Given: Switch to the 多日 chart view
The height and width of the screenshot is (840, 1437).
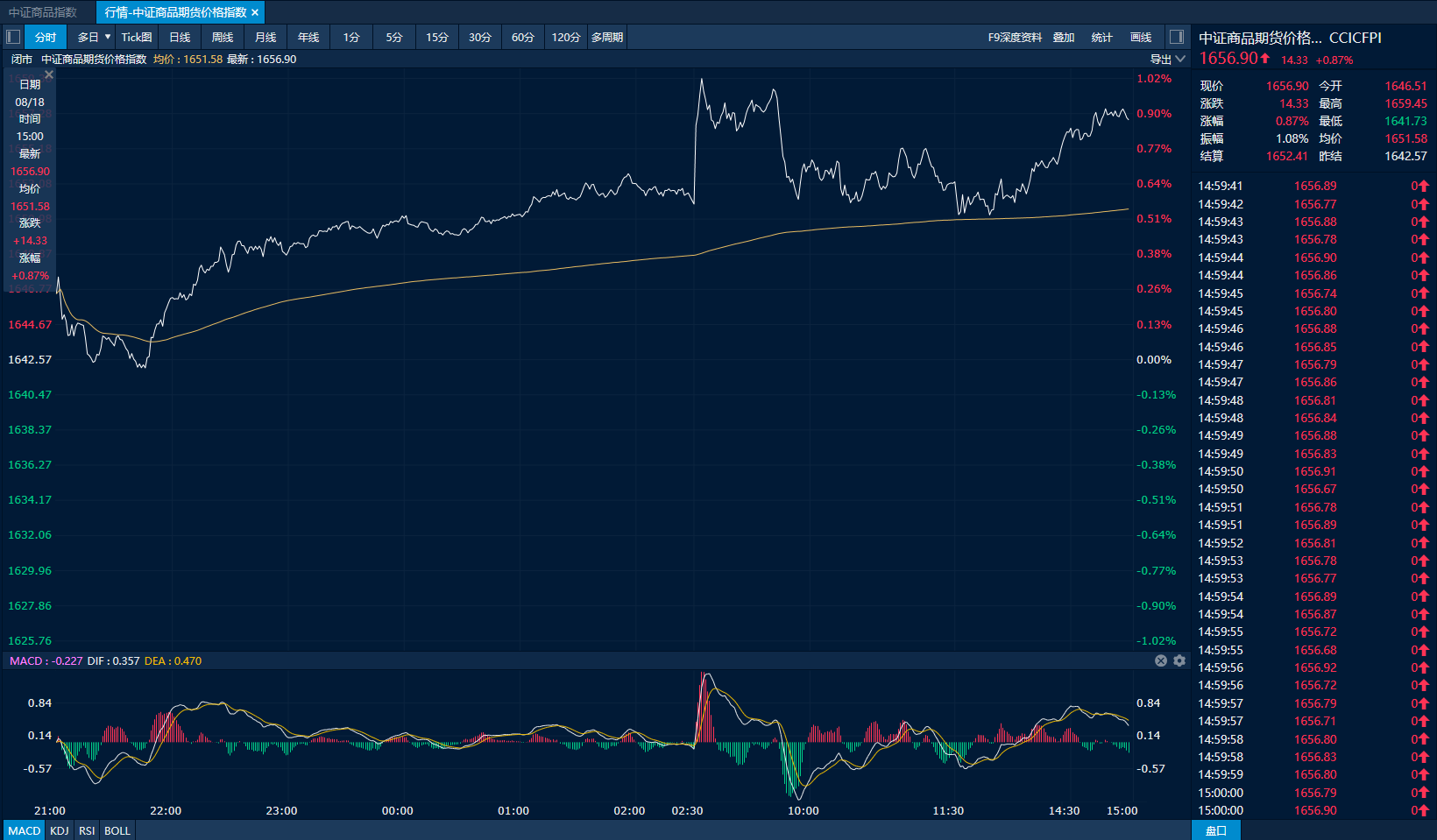Looking at the screenshot, I should click(88, 37).
